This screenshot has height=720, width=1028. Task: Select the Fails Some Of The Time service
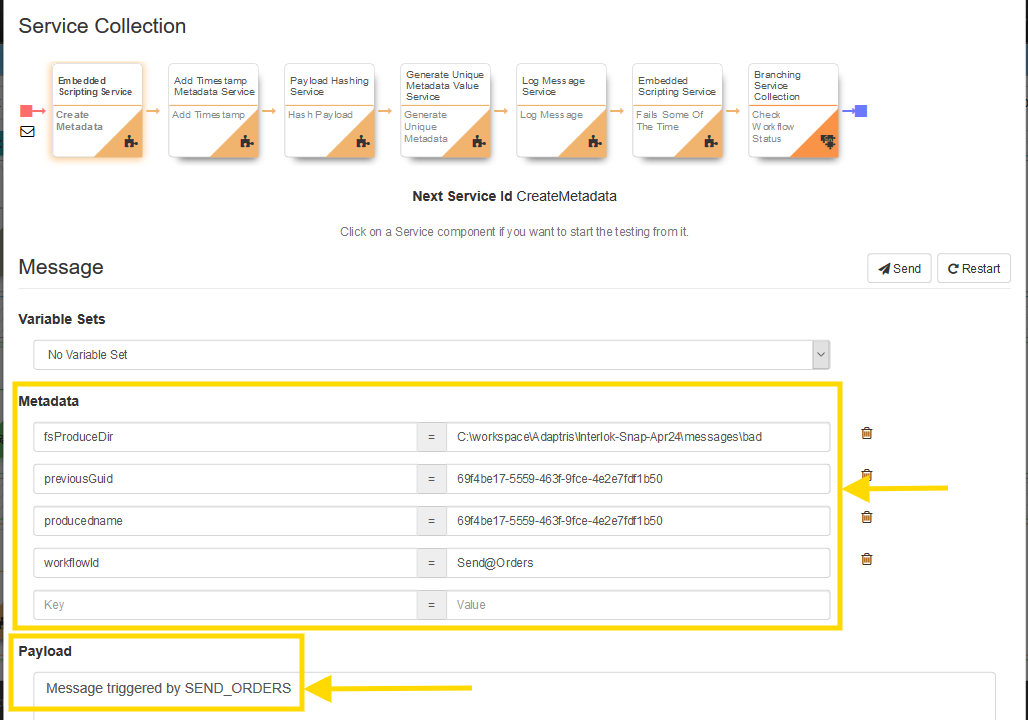point(677,110)
